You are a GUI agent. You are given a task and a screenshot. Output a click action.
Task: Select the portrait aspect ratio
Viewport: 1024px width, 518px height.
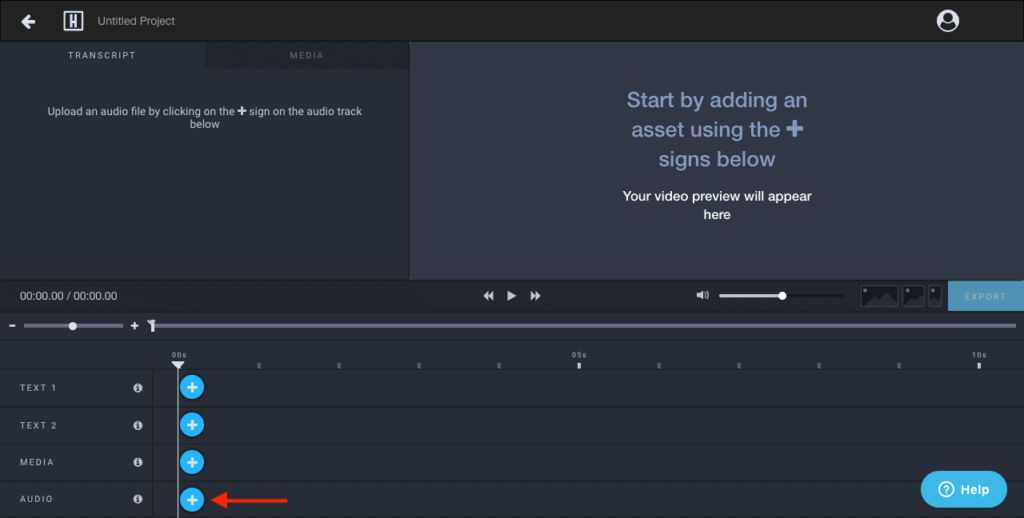pos(935,296)
